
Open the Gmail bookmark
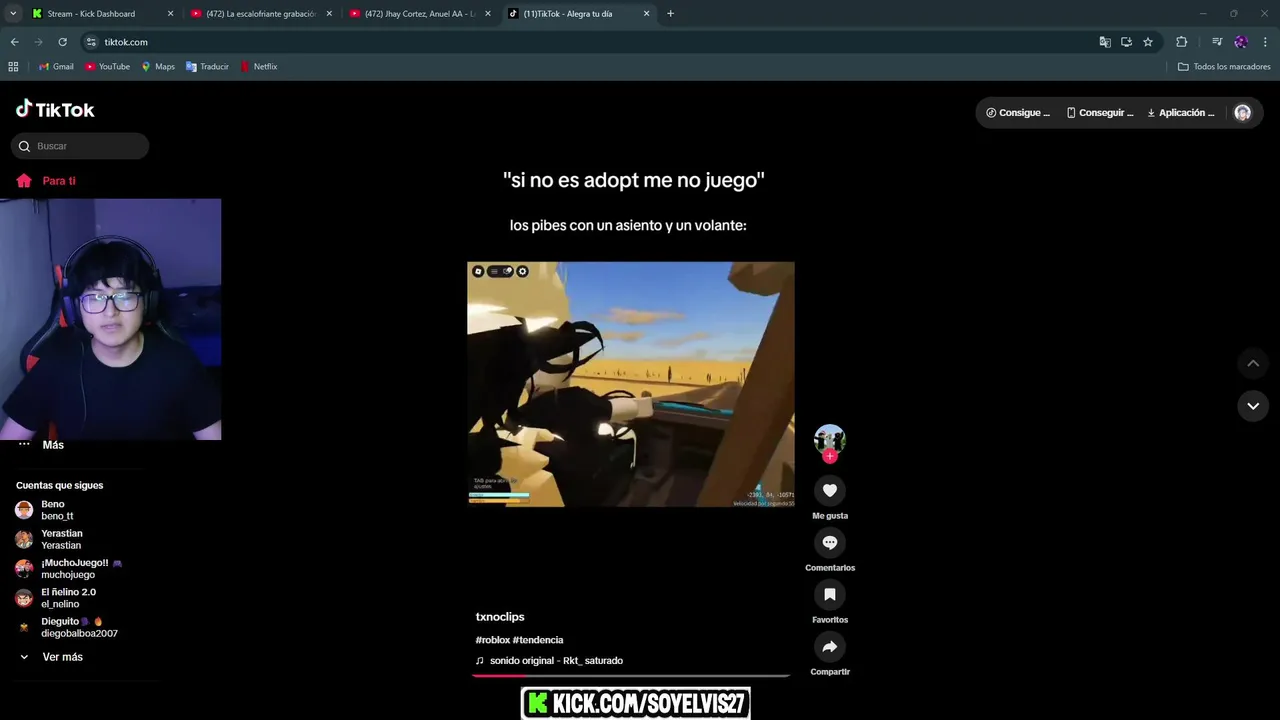(x=56, y=67)
